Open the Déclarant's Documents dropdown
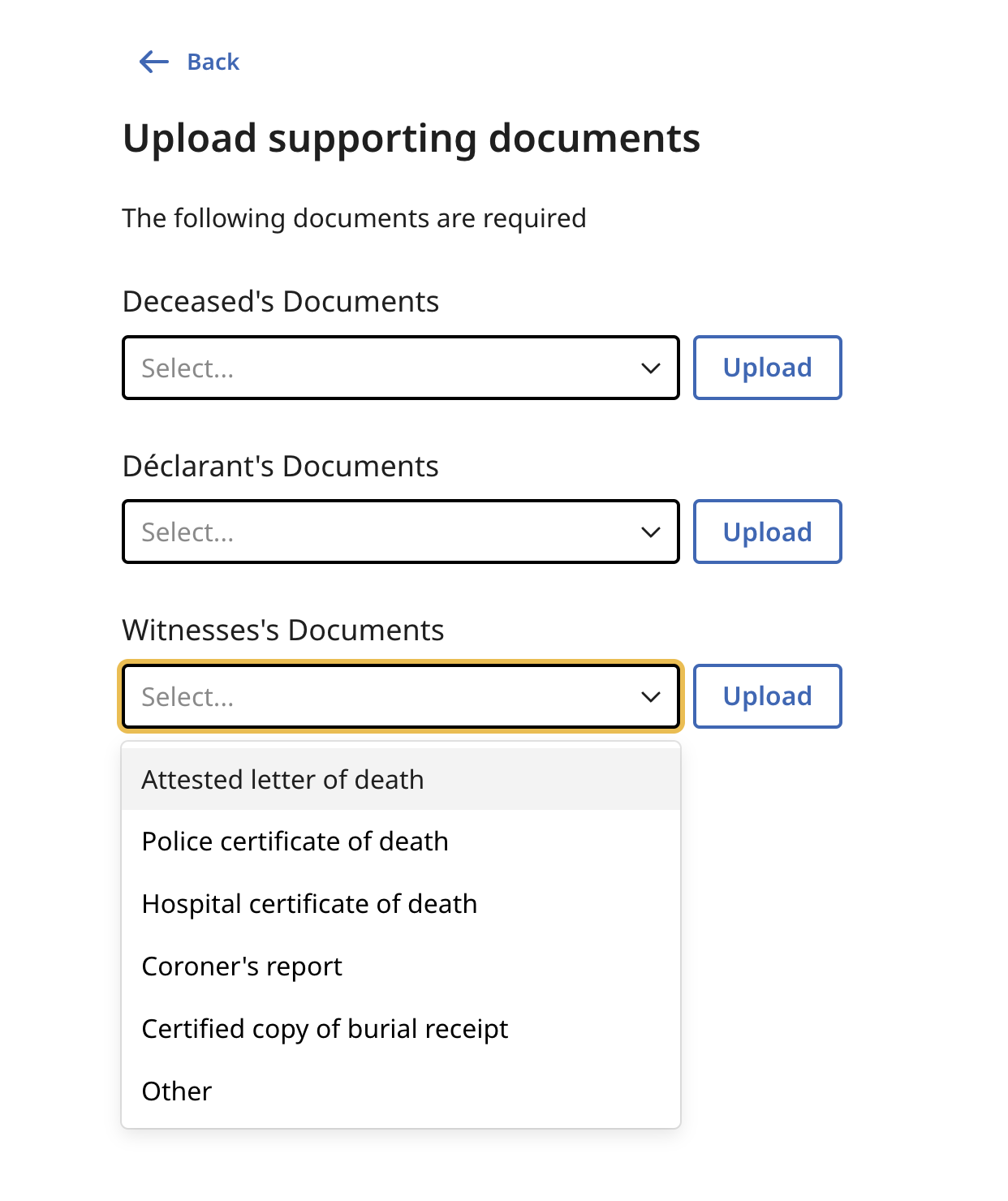 click(x=400, y=532)
